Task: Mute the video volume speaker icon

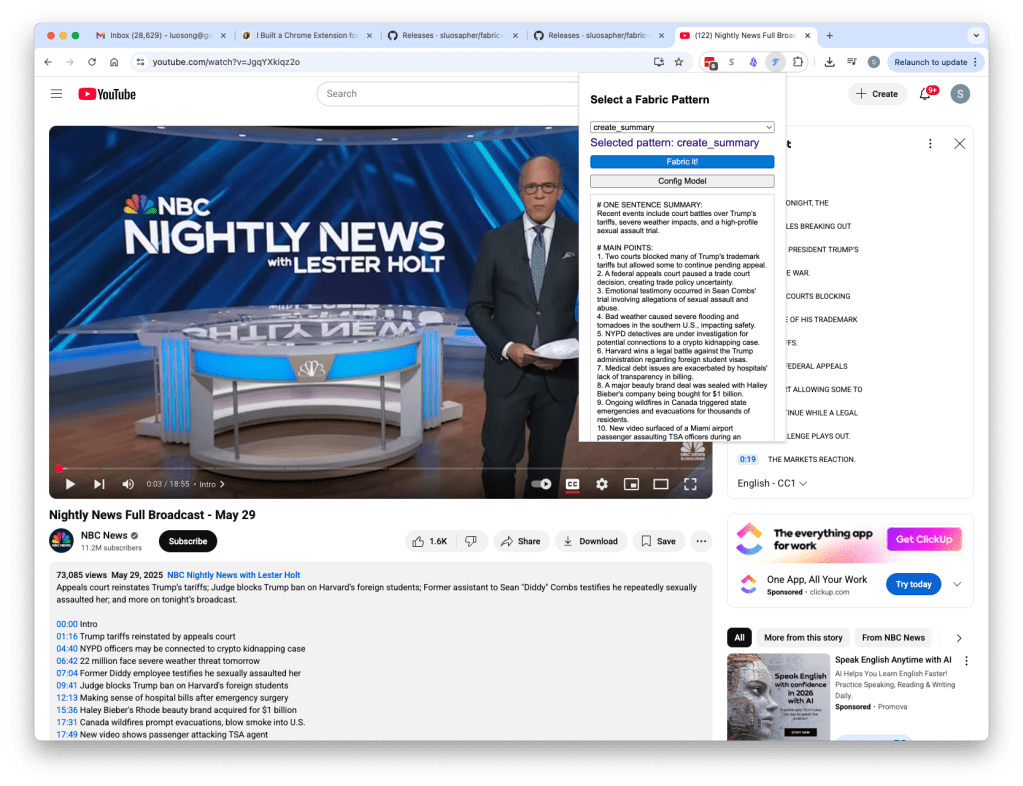Action: (x=128, y=484)
